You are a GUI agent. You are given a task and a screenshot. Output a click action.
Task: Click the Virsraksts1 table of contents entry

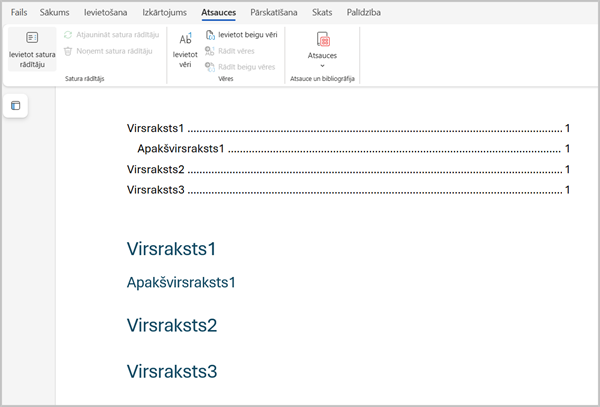(348, 128)
